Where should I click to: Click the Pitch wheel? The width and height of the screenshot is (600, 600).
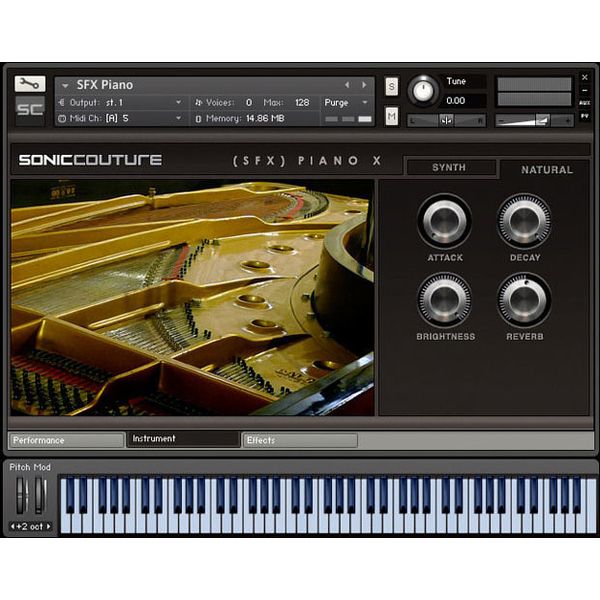(x=21, y=495)
